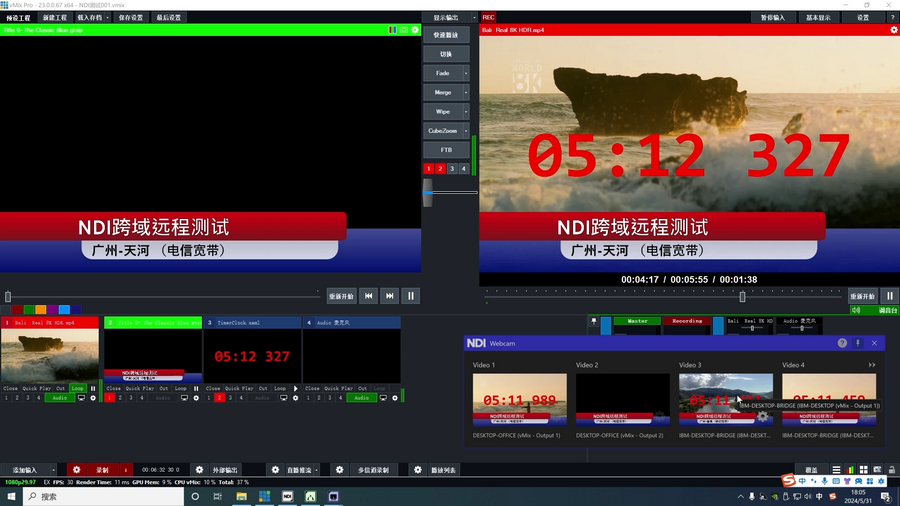Toggle overlay 2 button in transition panel

coord(440,169)
